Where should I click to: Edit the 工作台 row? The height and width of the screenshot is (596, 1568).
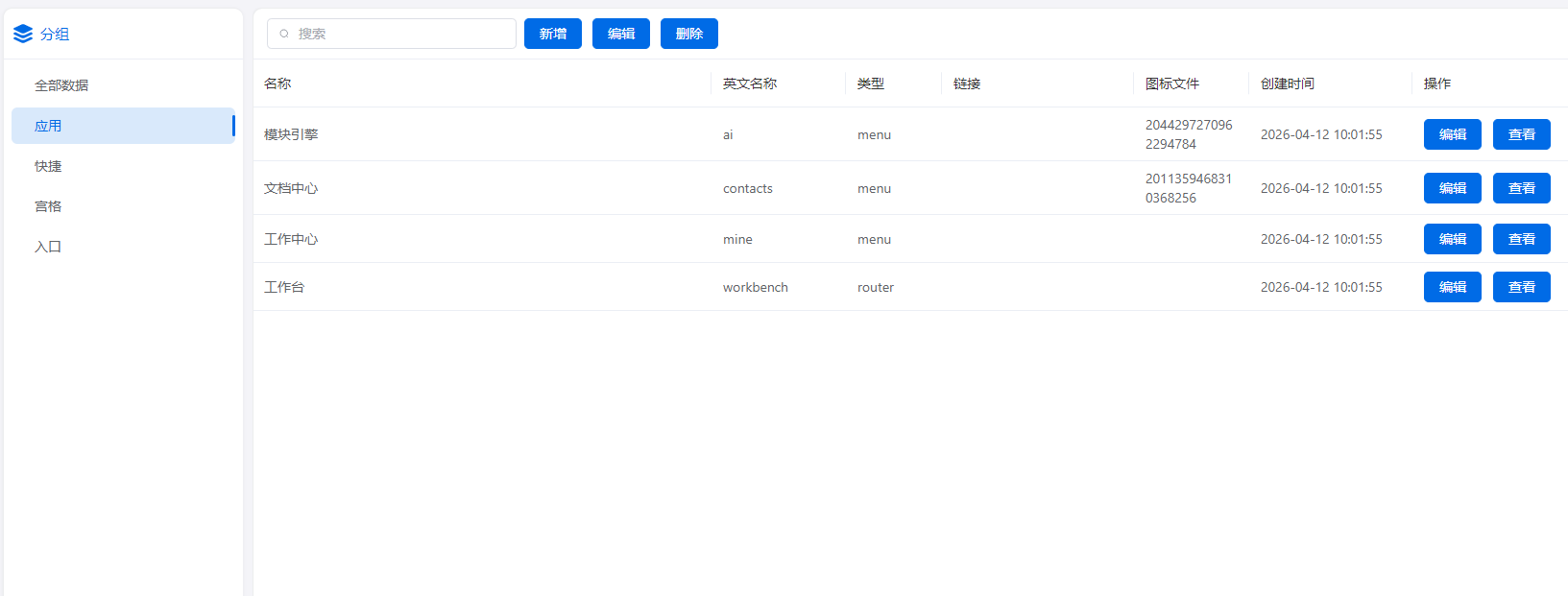point(1453,287)
